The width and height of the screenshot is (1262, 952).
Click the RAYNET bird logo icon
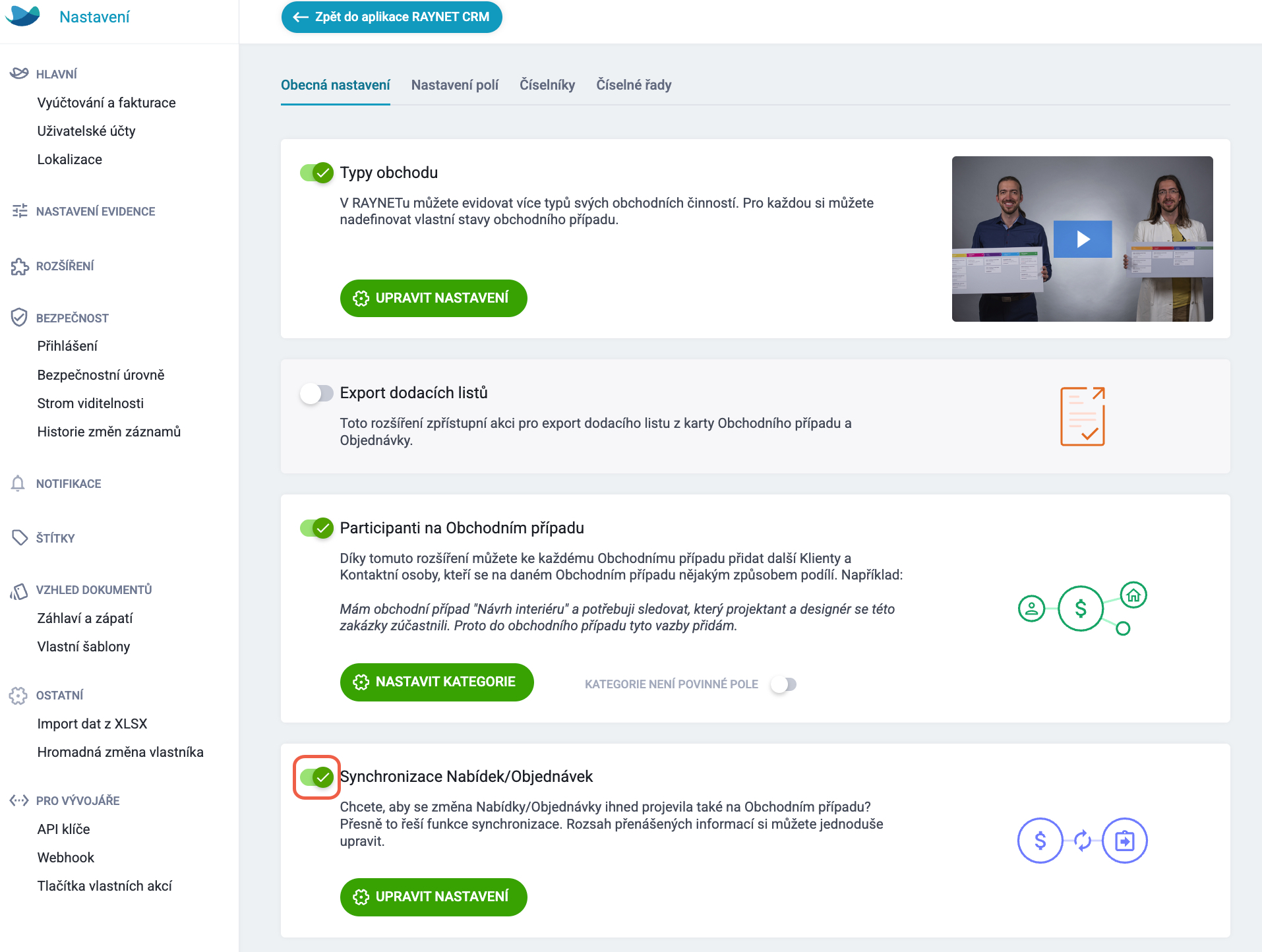pos(22,16)
